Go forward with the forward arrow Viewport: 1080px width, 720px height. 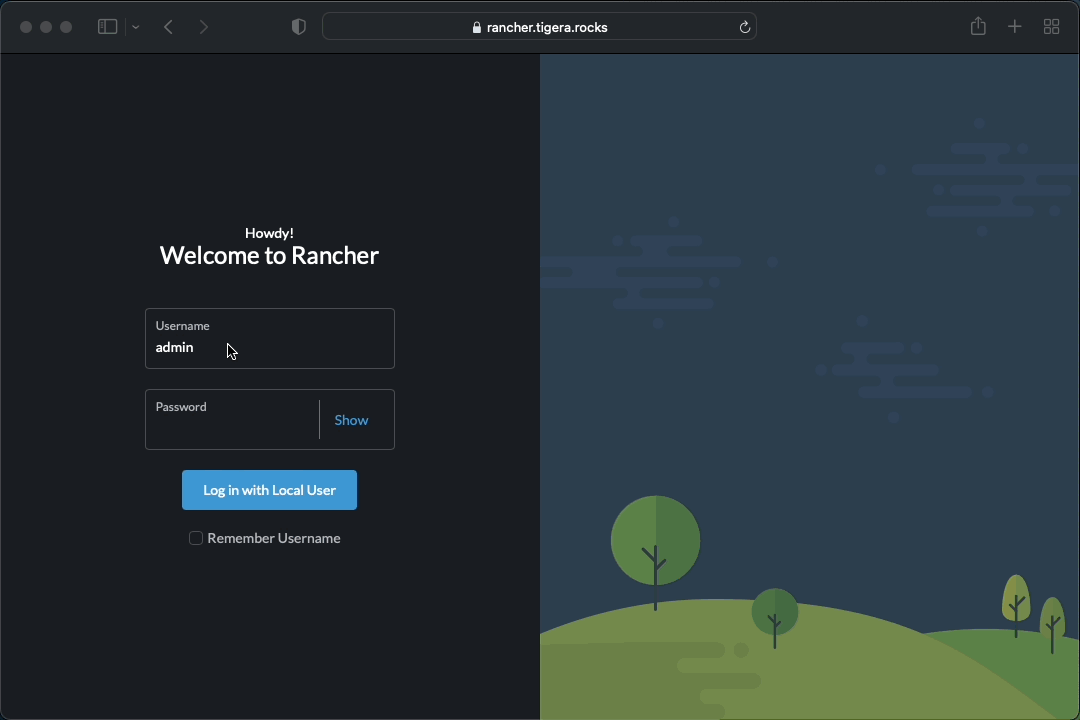pos(203,27)
